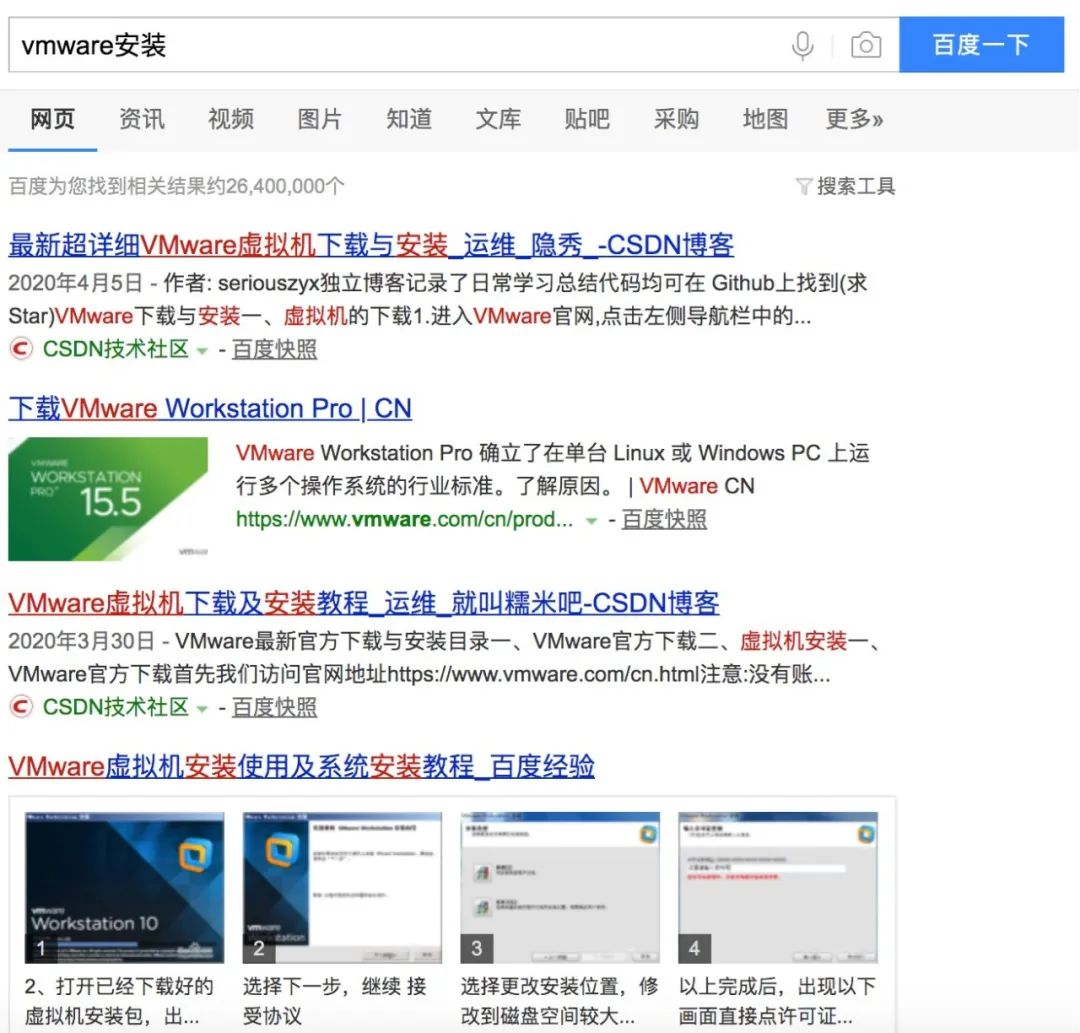Click result count text 百度为您找到相关结果约26,400,000个
Viewport: 1080px width, 1033px height.
(176, 186)
